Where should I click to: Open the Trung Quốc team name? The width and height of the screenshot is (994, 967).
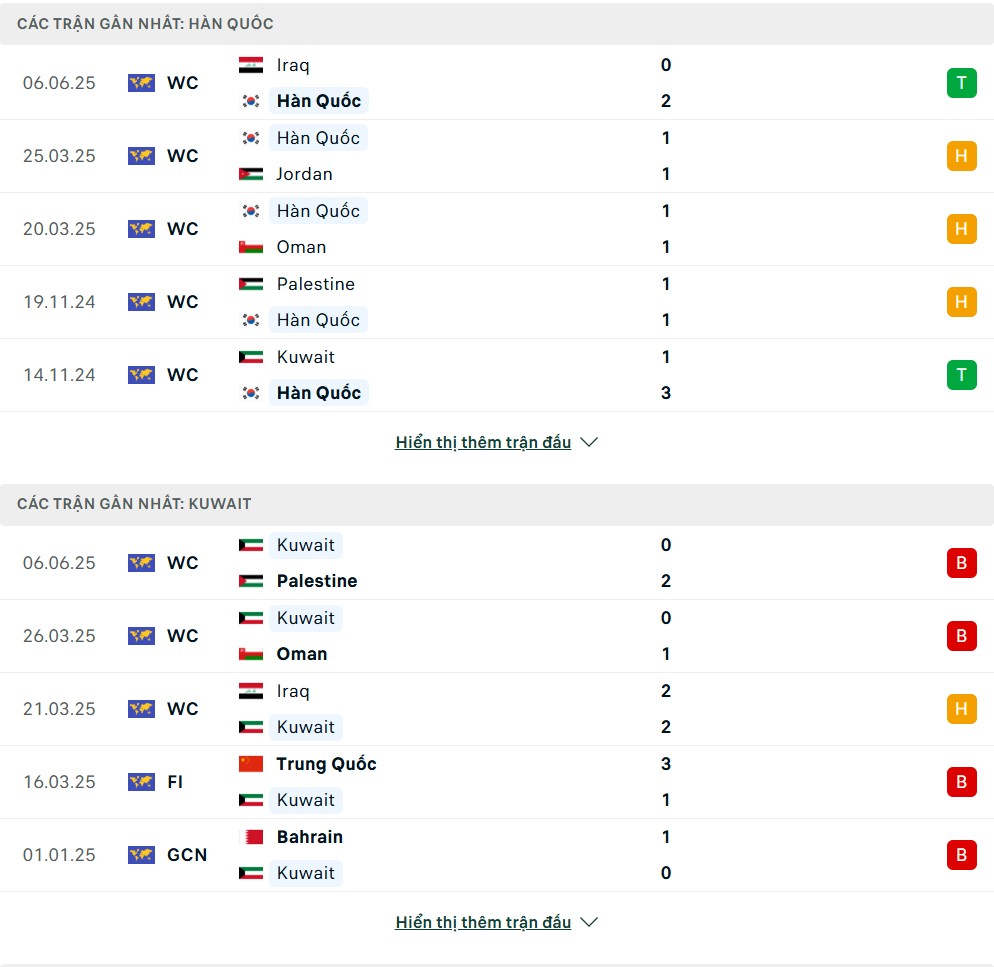(x=326, y=764)
